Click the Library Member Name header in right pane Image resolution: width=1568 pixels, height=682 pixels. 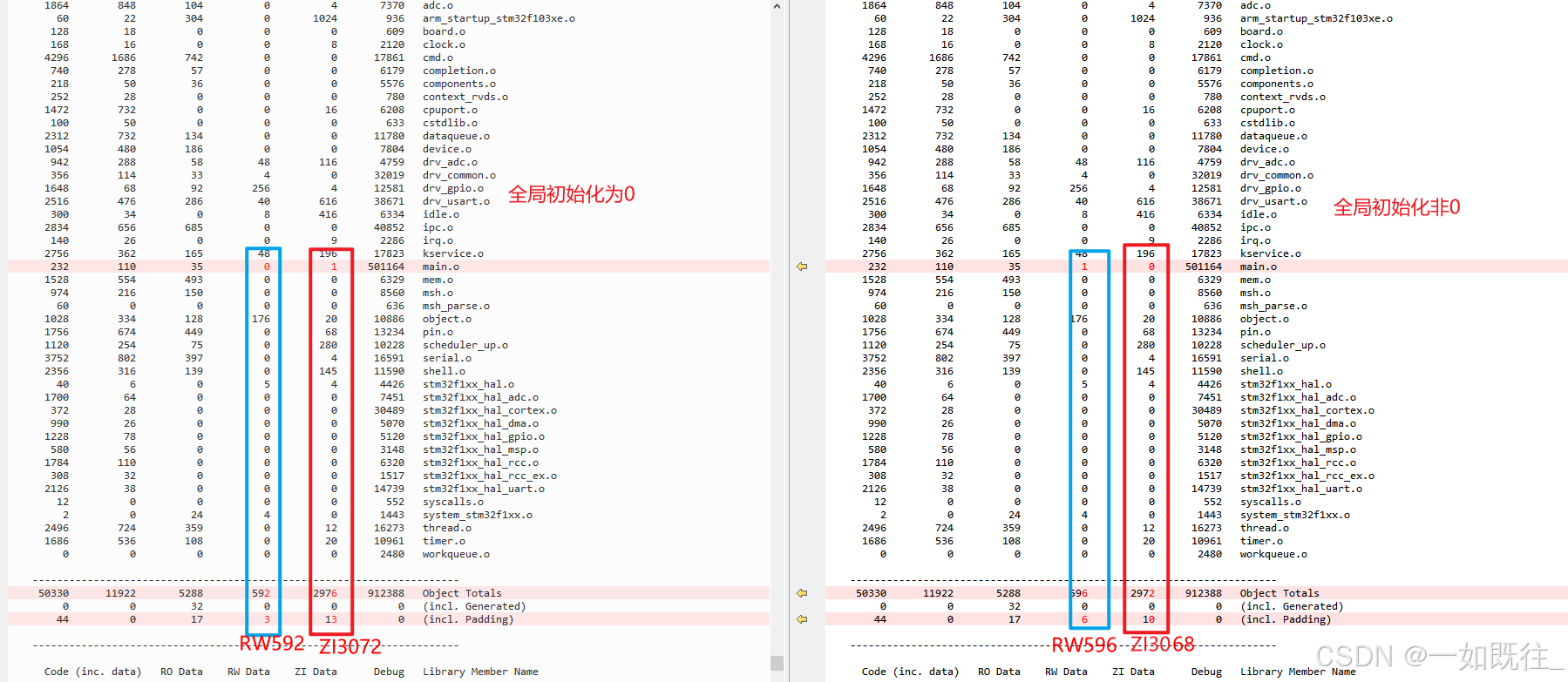[1298, 672]
